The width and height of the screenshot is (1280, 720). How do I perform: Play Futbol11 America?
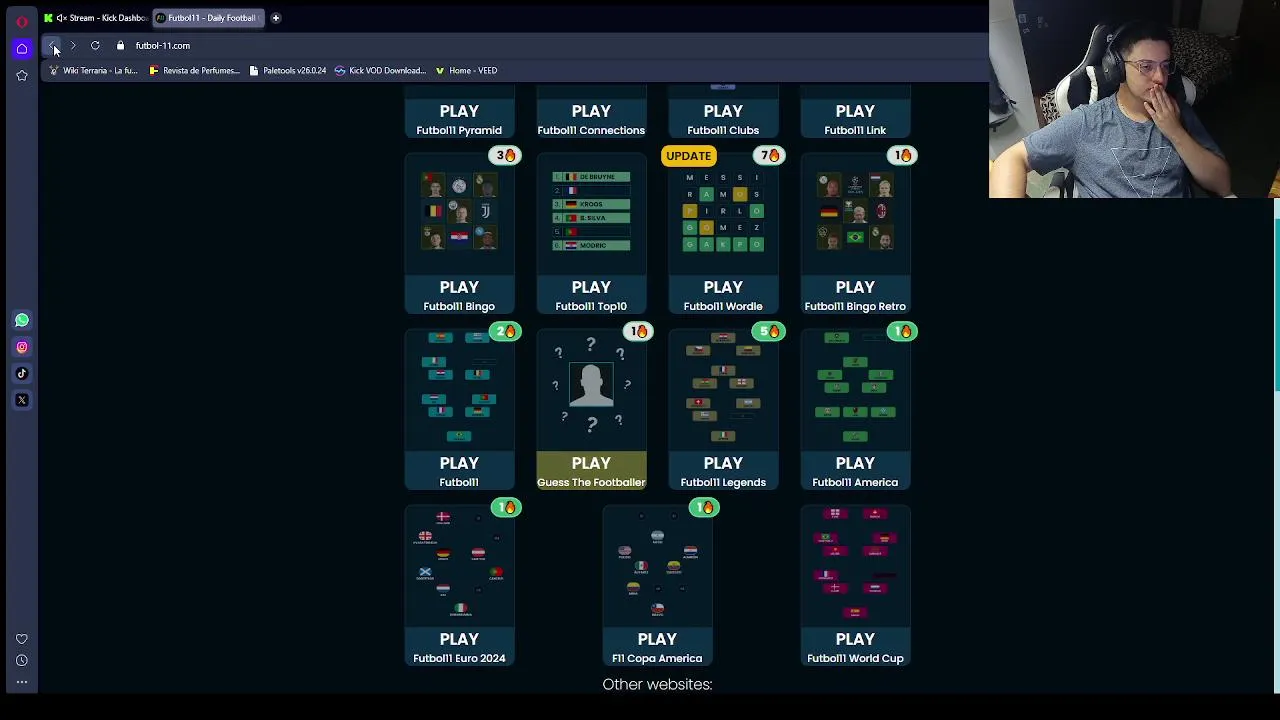click(855, 471)
